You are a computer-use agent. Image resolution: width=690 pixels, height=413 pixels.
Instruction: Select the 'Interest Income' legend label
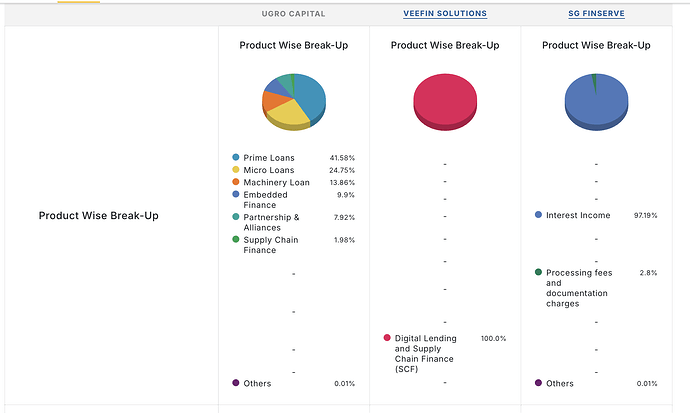578,215
